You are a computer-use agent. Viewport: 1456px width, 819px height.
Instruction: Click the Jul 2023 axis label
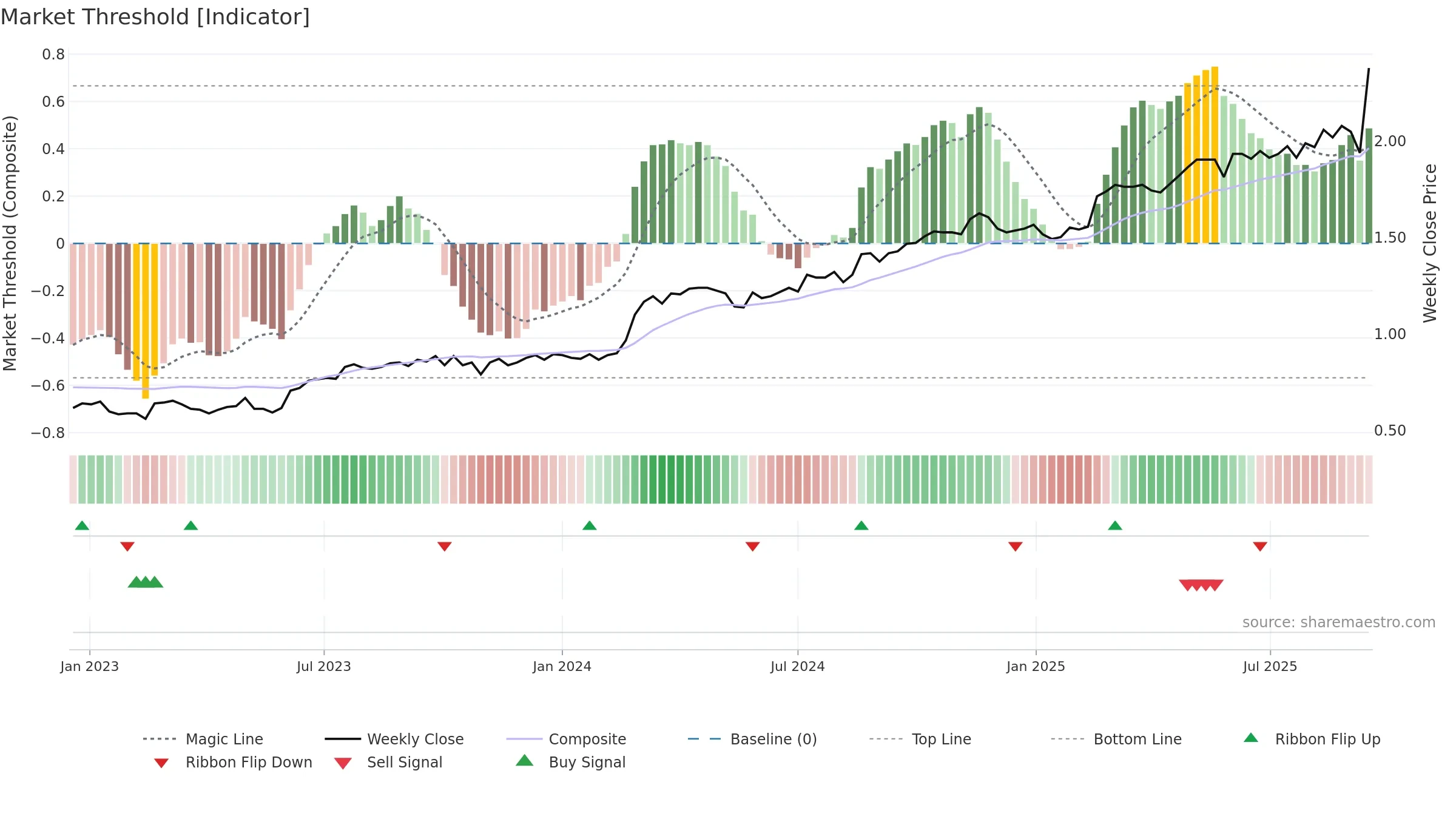323,667
